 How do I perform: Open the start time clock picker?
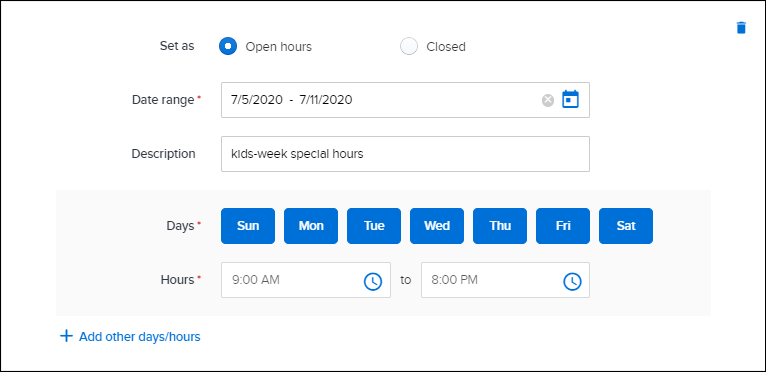point(373,281)
